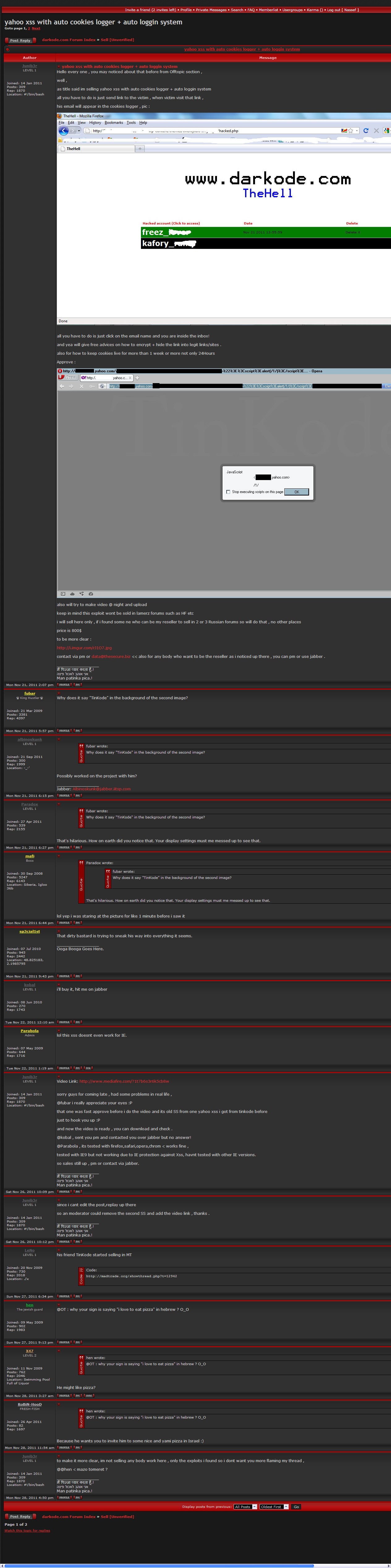Open Private Messages in top navigation
Screen dimensions: 391x1568
pyautogui.click(x=211, y=10)
